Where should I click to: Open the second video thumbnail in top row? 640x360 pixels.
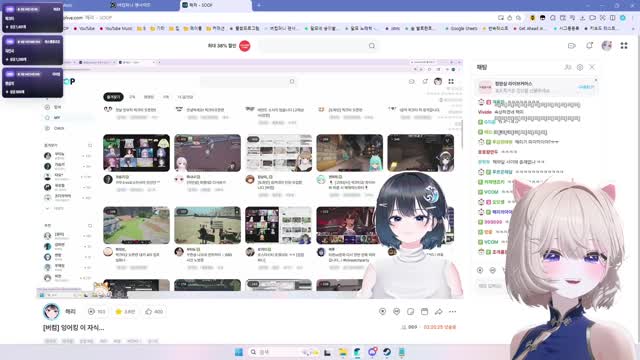click(207, 153)
